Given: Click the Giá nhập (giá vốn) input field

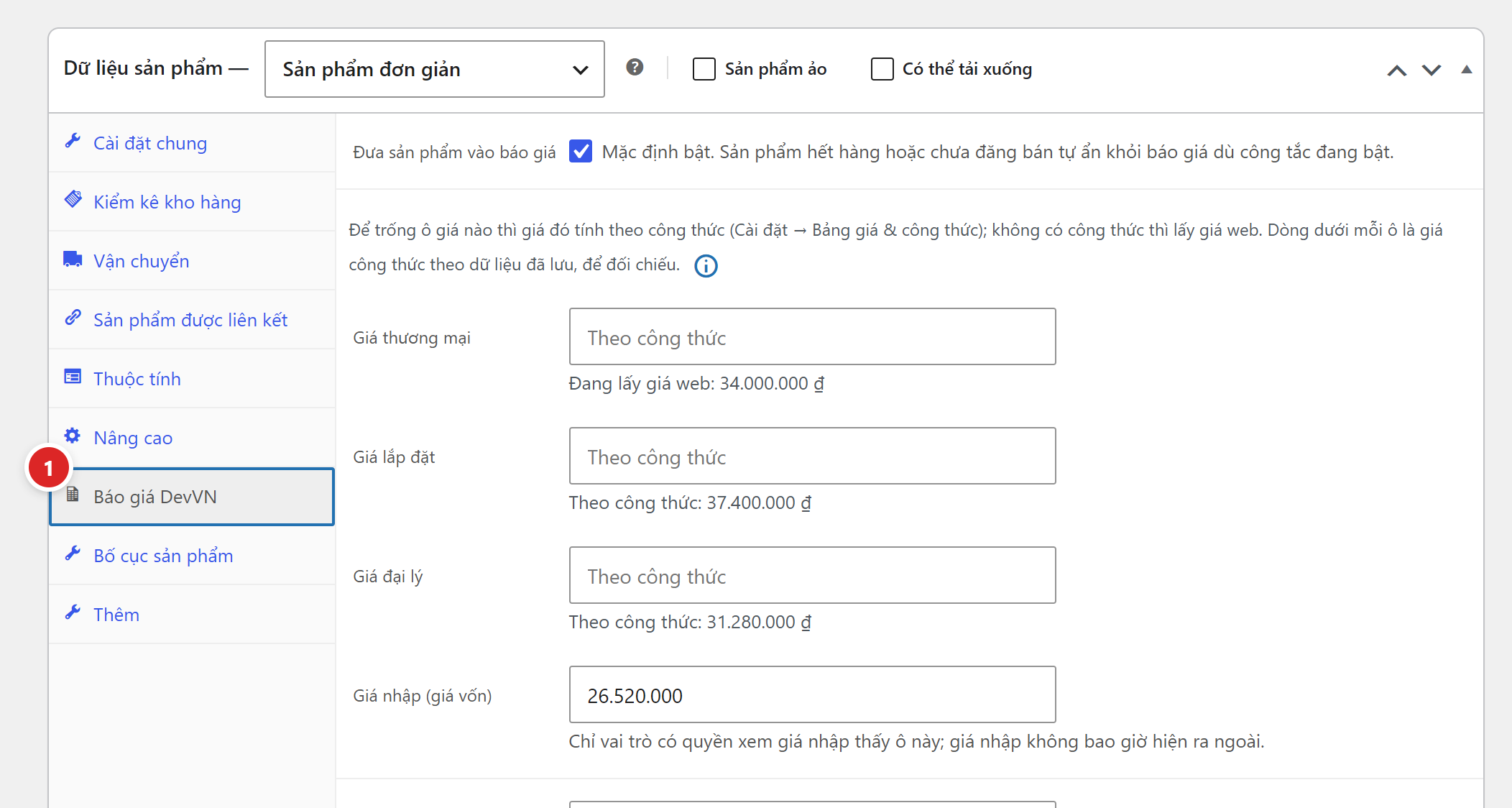Looking at the screenshot, I should click(812, 695).
